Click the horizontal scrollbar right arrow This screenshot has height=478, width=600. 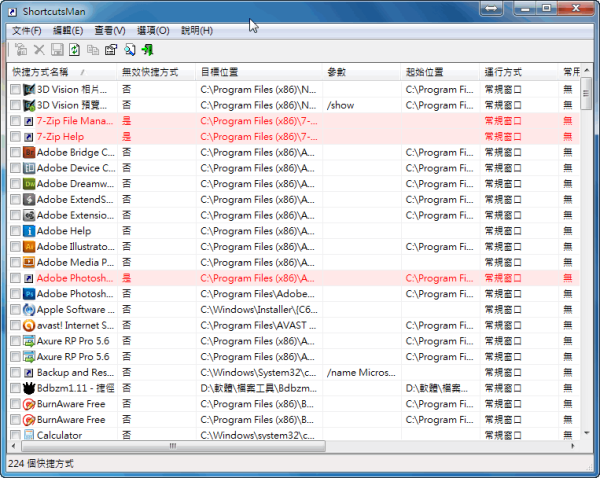tap(573, 446)
